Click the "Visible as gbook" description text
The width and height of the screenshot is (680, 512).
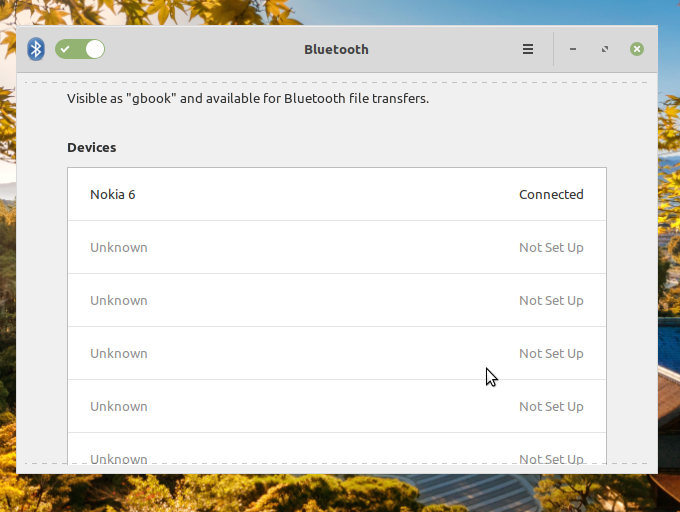248,98
